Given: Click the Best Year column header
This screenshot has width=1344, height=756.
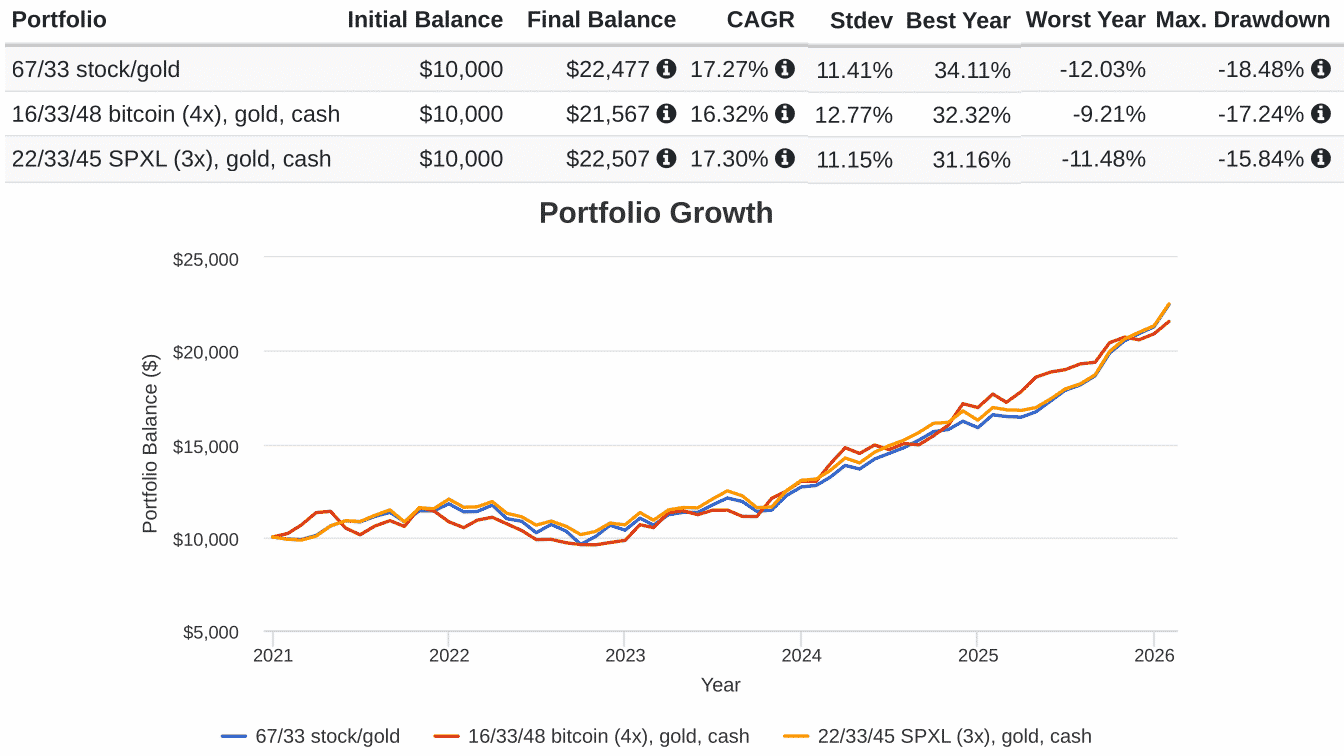Looking at the screenshot, I should pos(958,21).
